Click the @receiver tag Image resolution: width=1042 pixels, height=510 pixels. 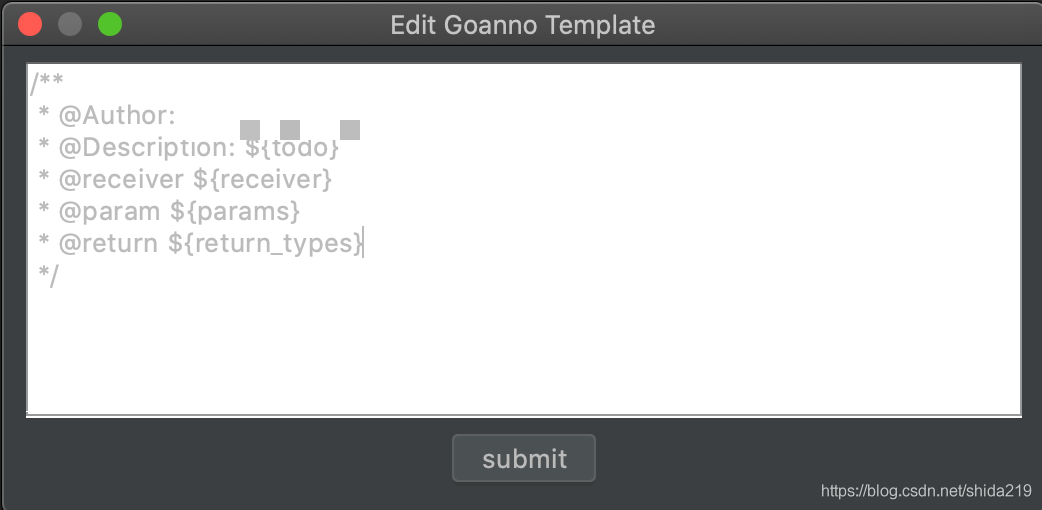coord(121,180)
